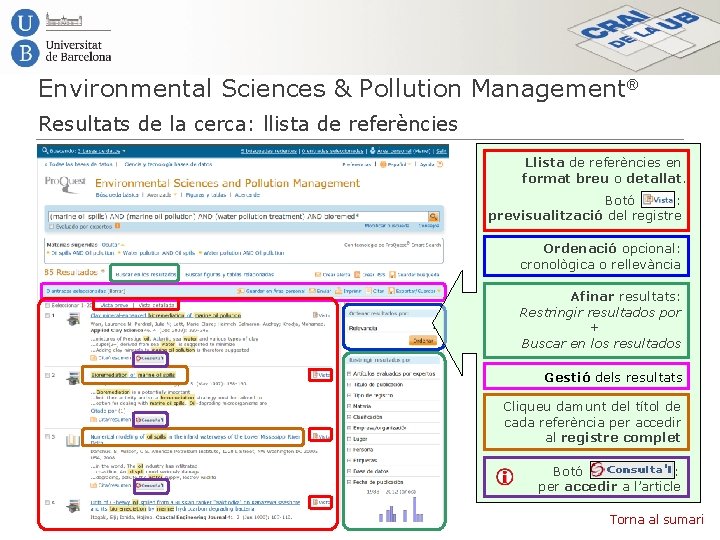This screenshot has height=540, width=720.
Task: Click the Consulta'l button under result 1
Action: pyautogui.click(x=150, y=358)
